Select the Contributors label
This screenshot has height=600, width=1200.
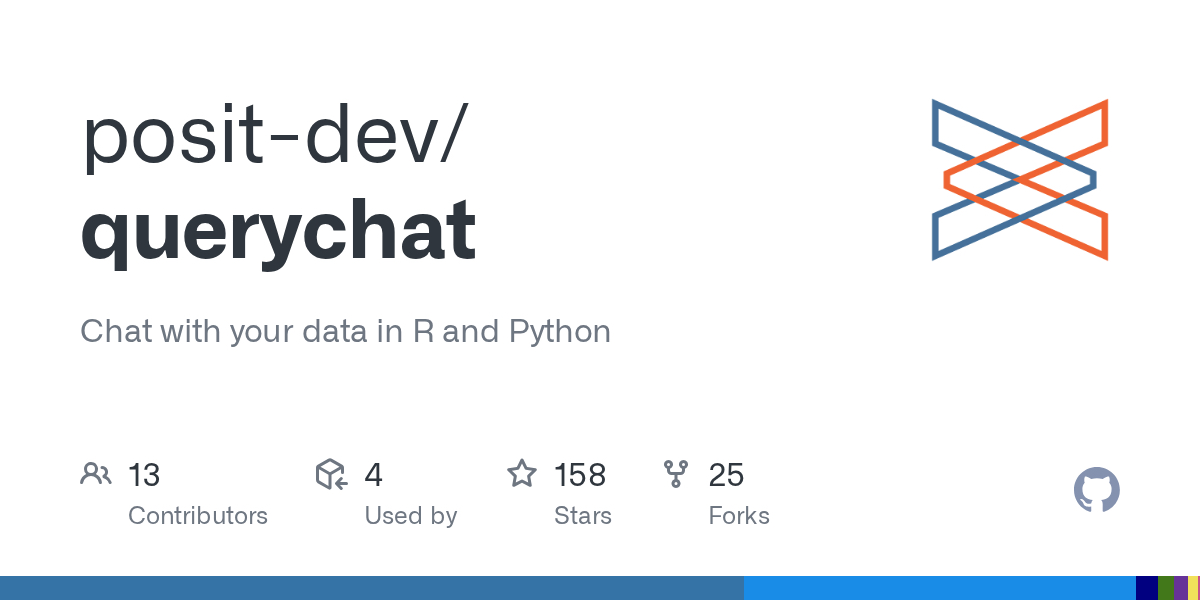(198, 516)
